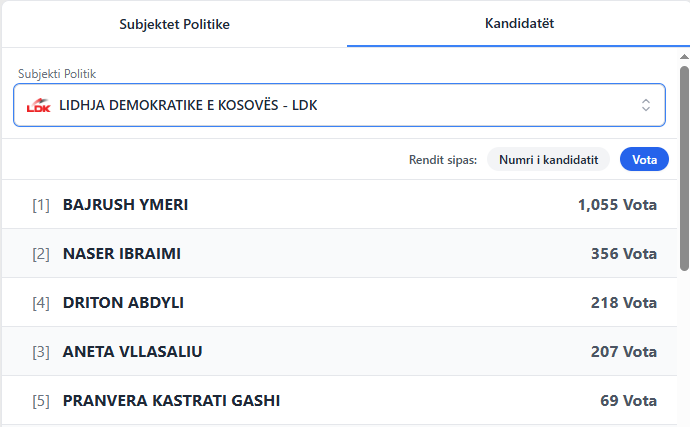Sort candidates by Vota

pyautogui.click(x=644, y=159)
